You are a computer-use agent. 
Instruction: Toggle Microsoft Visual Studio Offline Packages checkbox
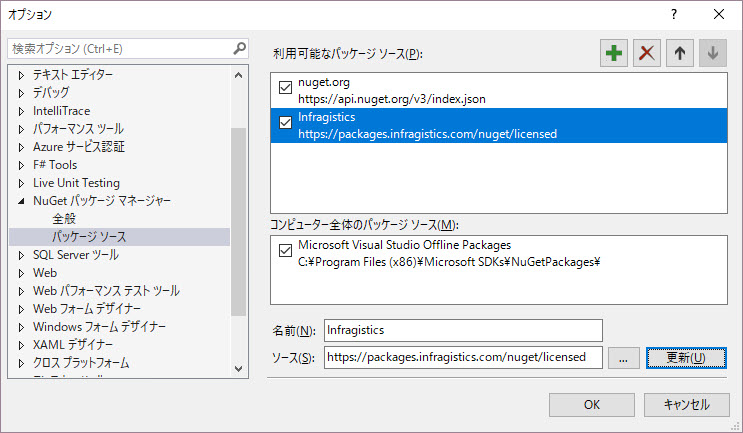(x=285, y=253)
